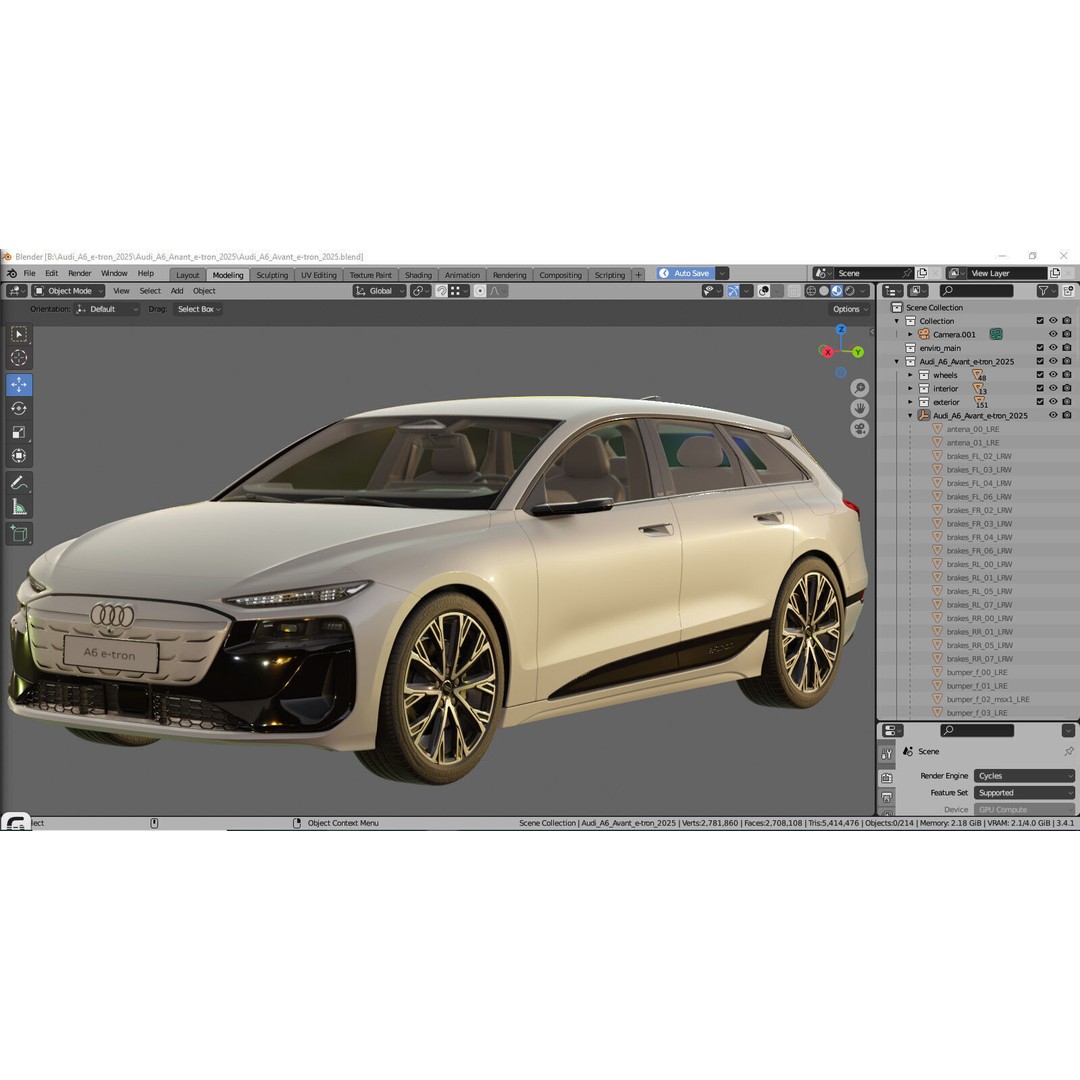The height and width of the screenshot is (1080, 1080).
Task: Switch to the Shading workspace tab
Action: [x=418, y=275]
